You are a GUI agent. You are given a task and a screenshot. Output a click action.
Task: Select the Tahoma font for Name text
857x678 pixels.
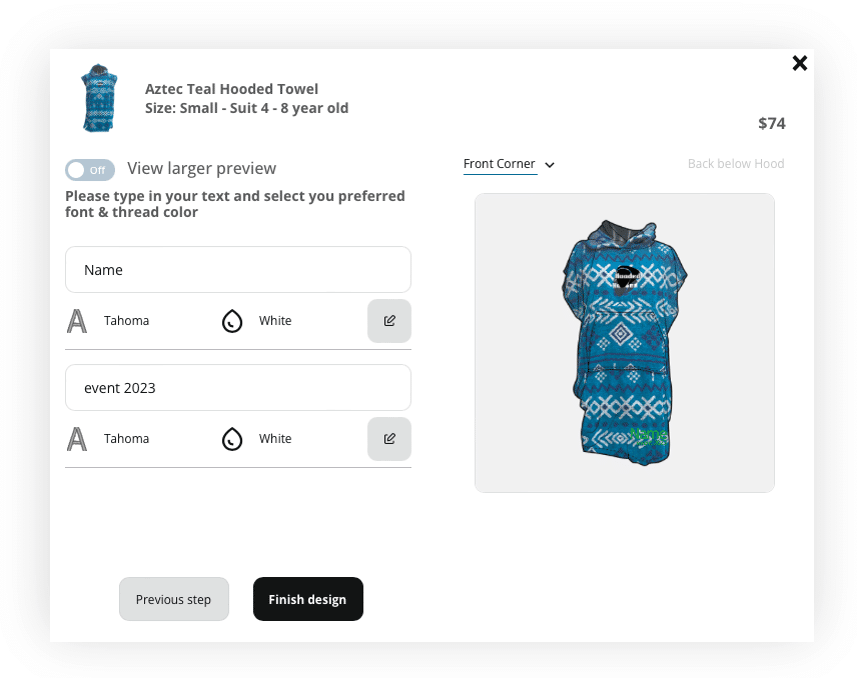(126, 321)
